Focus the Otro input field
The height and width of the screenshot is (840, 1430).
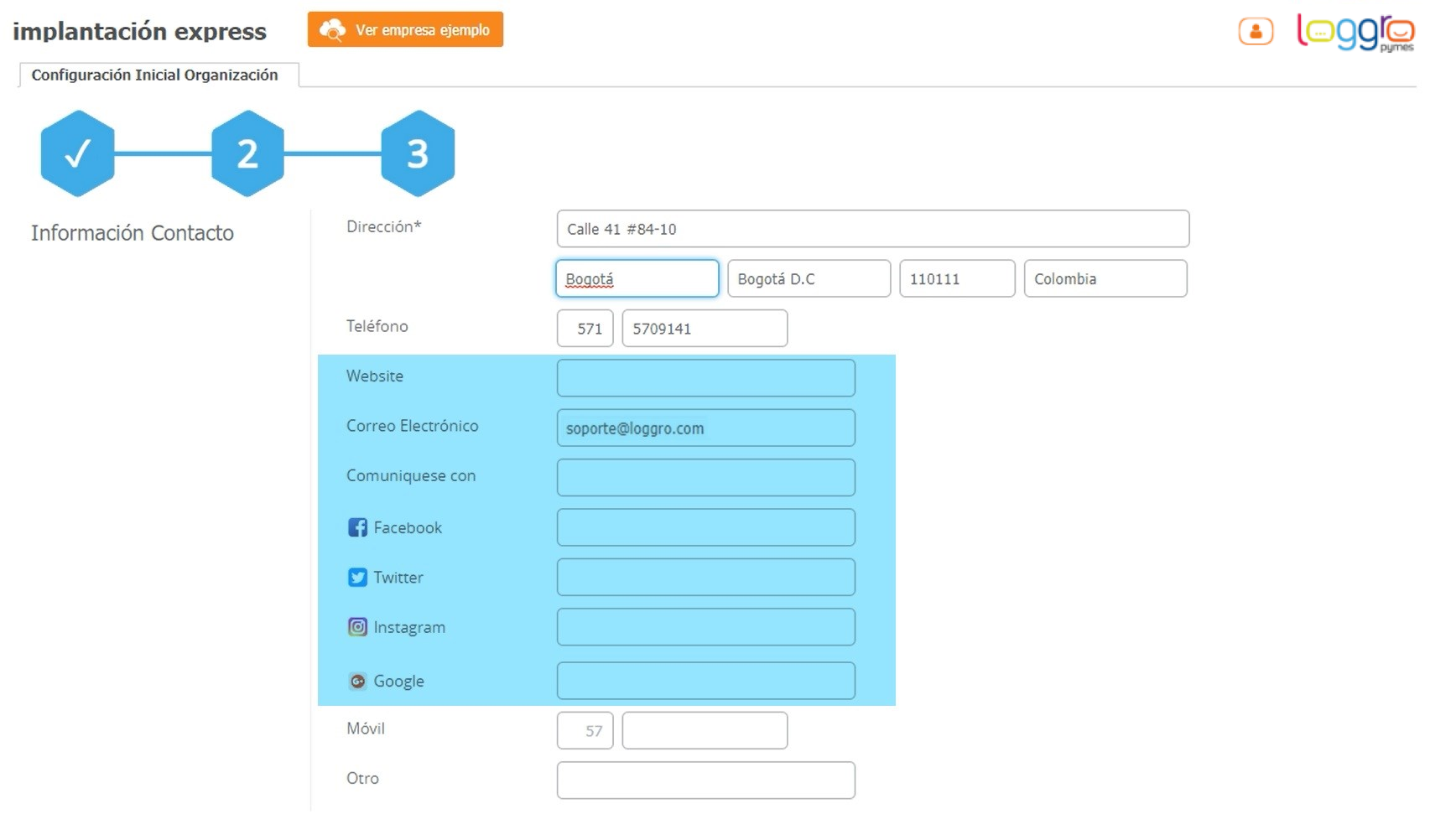tap(705, 780)
